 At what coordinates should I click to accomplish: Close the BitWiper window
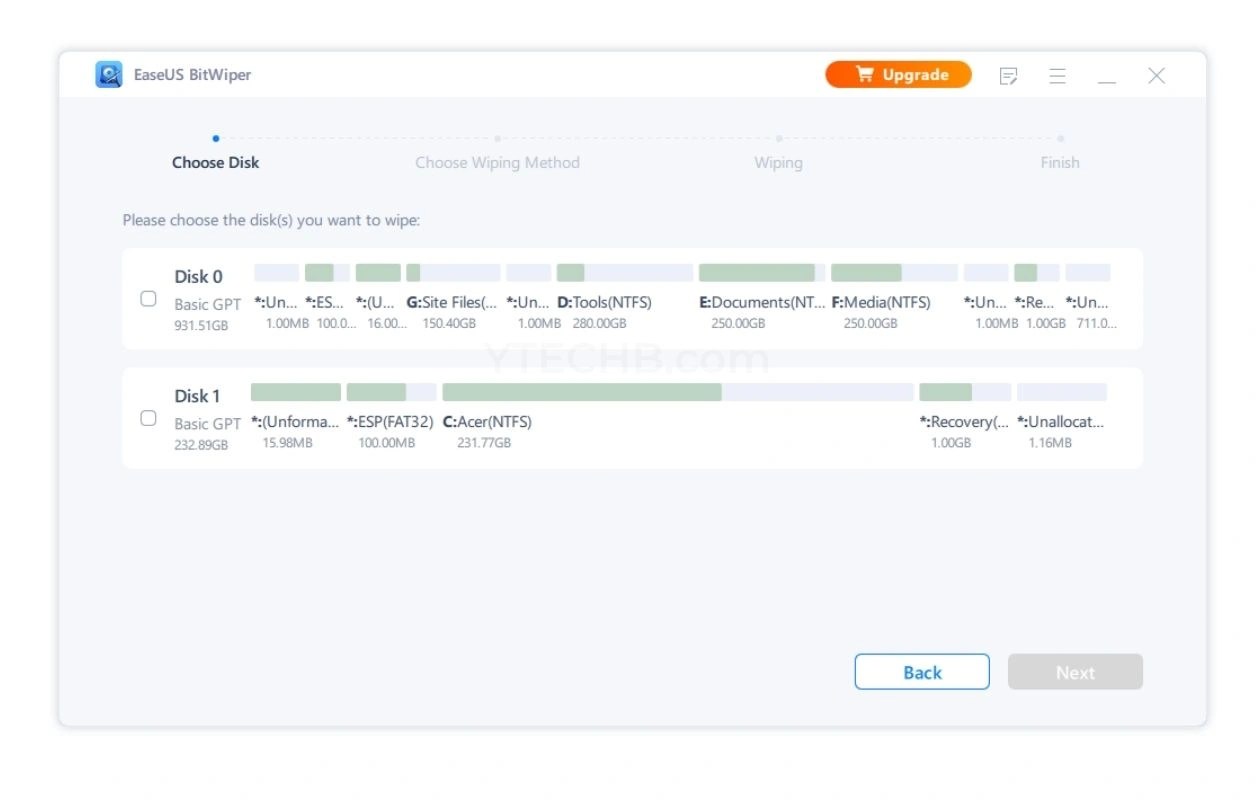point(1157,76)
